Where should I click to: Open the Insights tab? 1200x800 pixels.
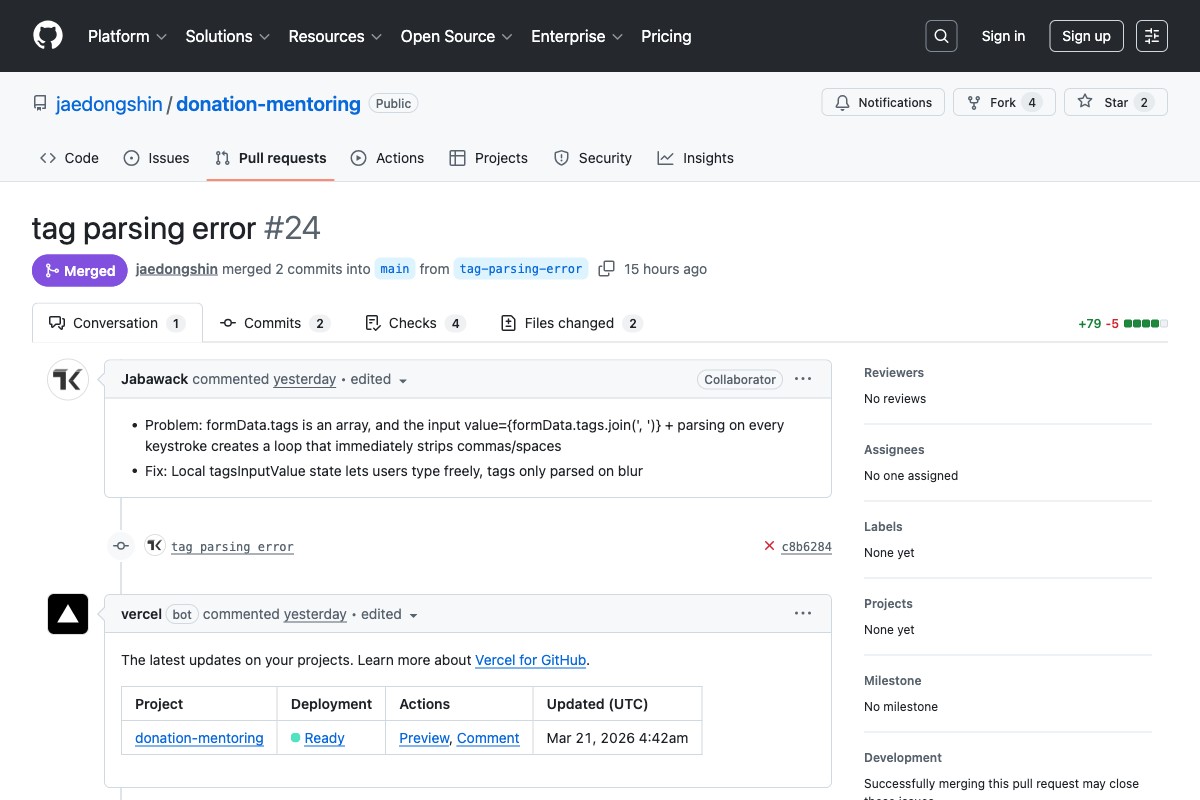695,158
